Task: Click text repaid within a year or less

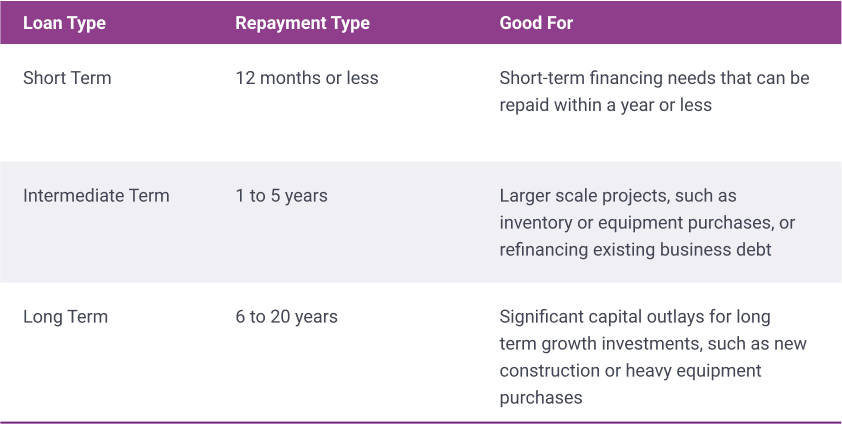Action: (605, 105)
